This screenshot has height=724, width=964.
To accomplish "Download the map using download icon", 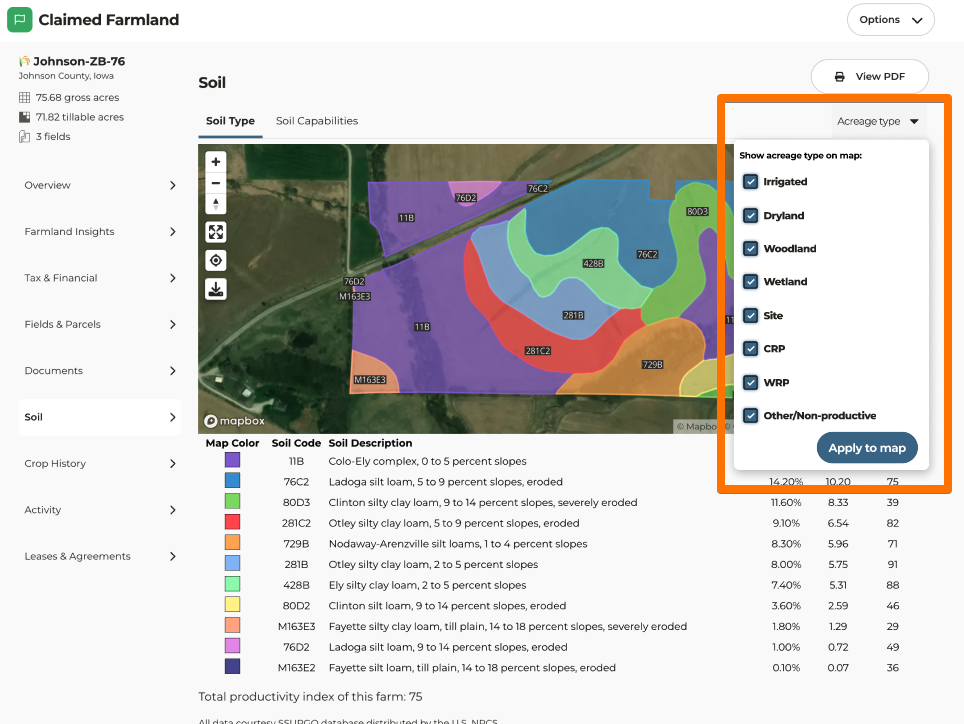I will (216, 289).
